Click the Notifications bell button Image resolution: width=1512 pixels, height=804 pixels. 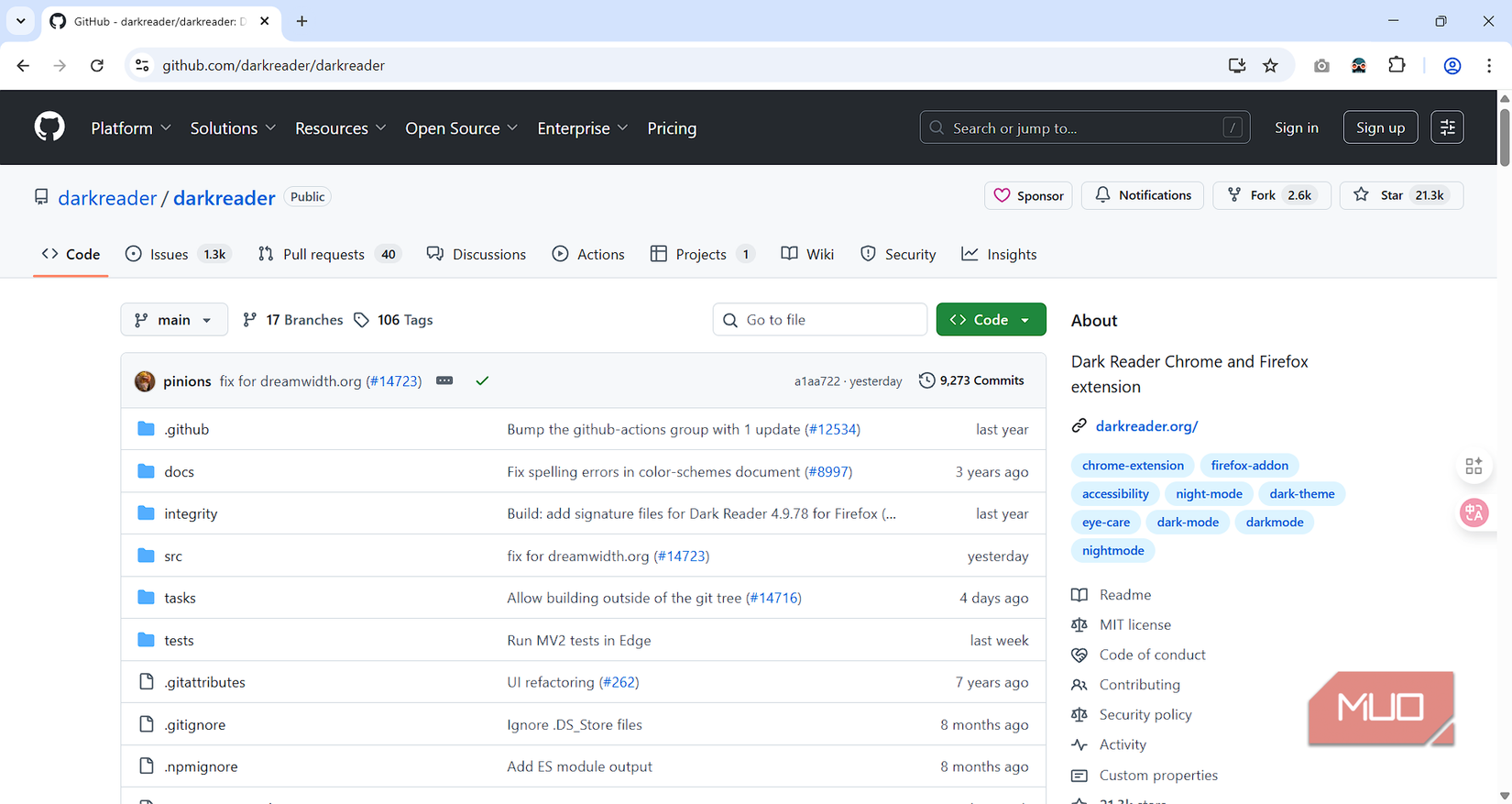tap(1143, 195)
